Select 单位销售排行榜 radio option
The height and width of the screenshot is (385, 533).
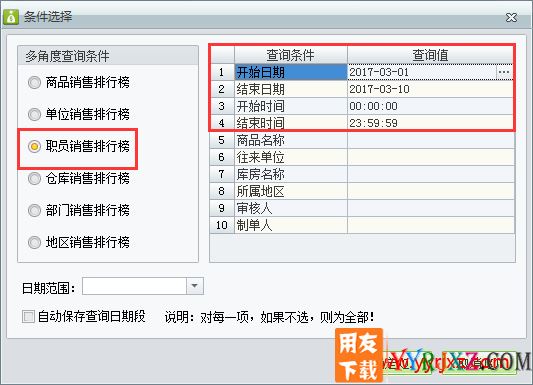tap(34, 114)
